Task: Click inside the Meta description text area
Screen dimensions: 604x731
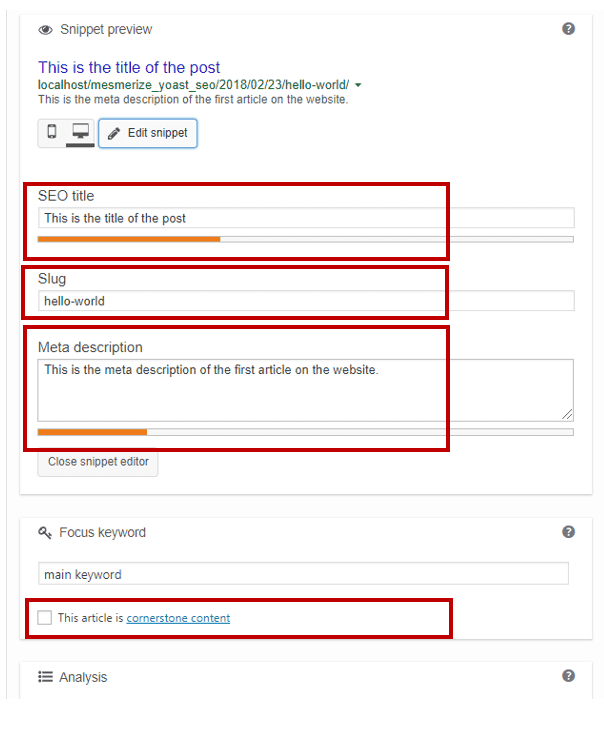Action: pos(305,390)
